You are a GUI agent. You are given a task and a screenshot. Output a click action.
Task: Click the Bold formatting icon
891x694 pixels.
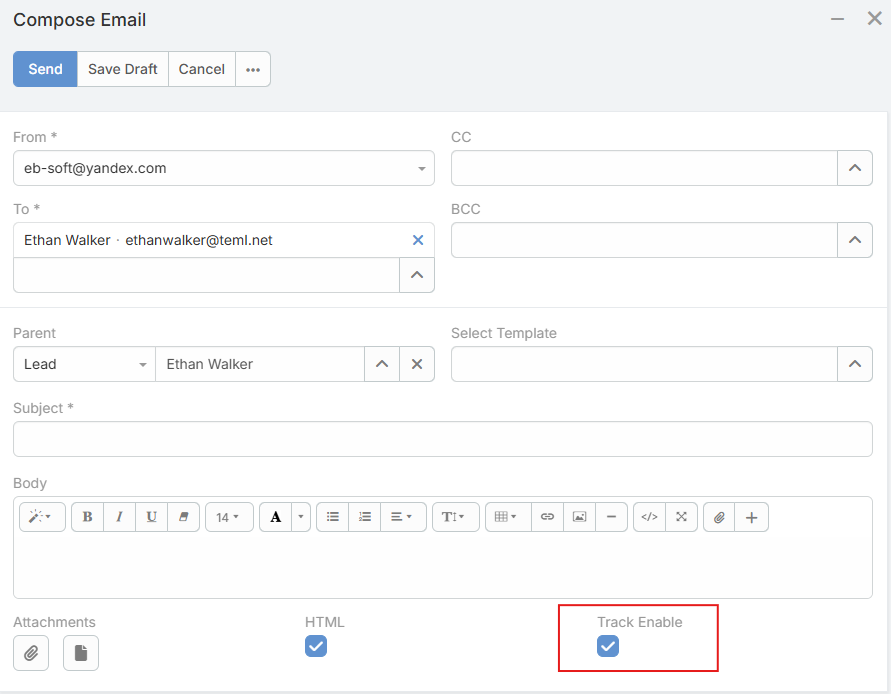(87, 517)
